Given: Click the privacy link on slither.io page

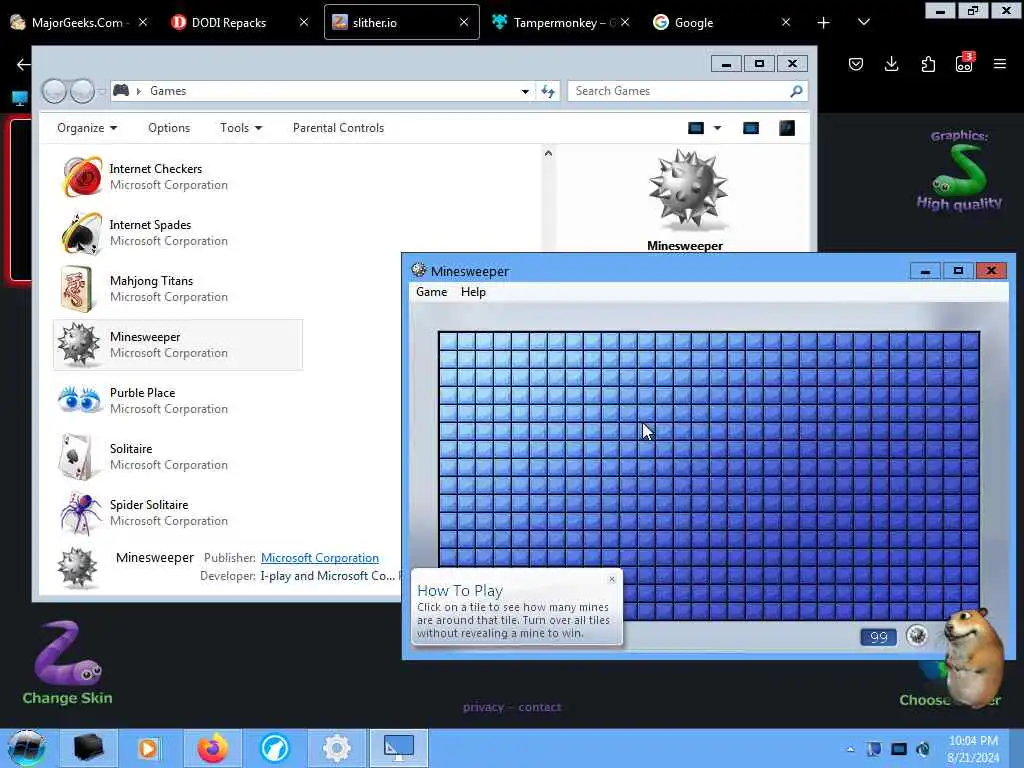Looking at the screenshot, I should click(x=483, y=707).
